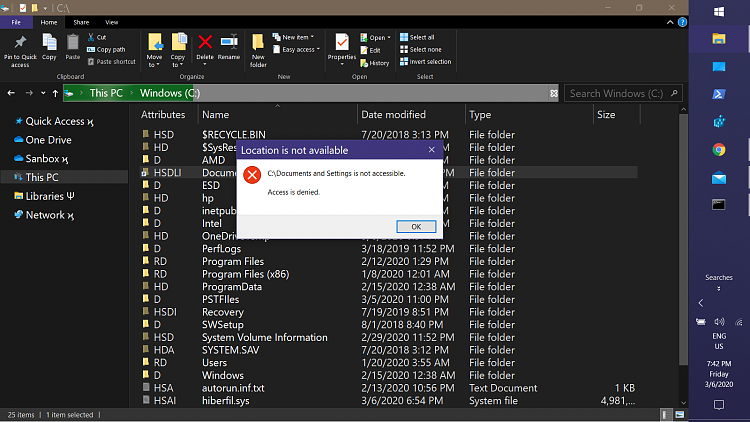Copy path of selected item
Screen dimensions: 750x422
106,49
